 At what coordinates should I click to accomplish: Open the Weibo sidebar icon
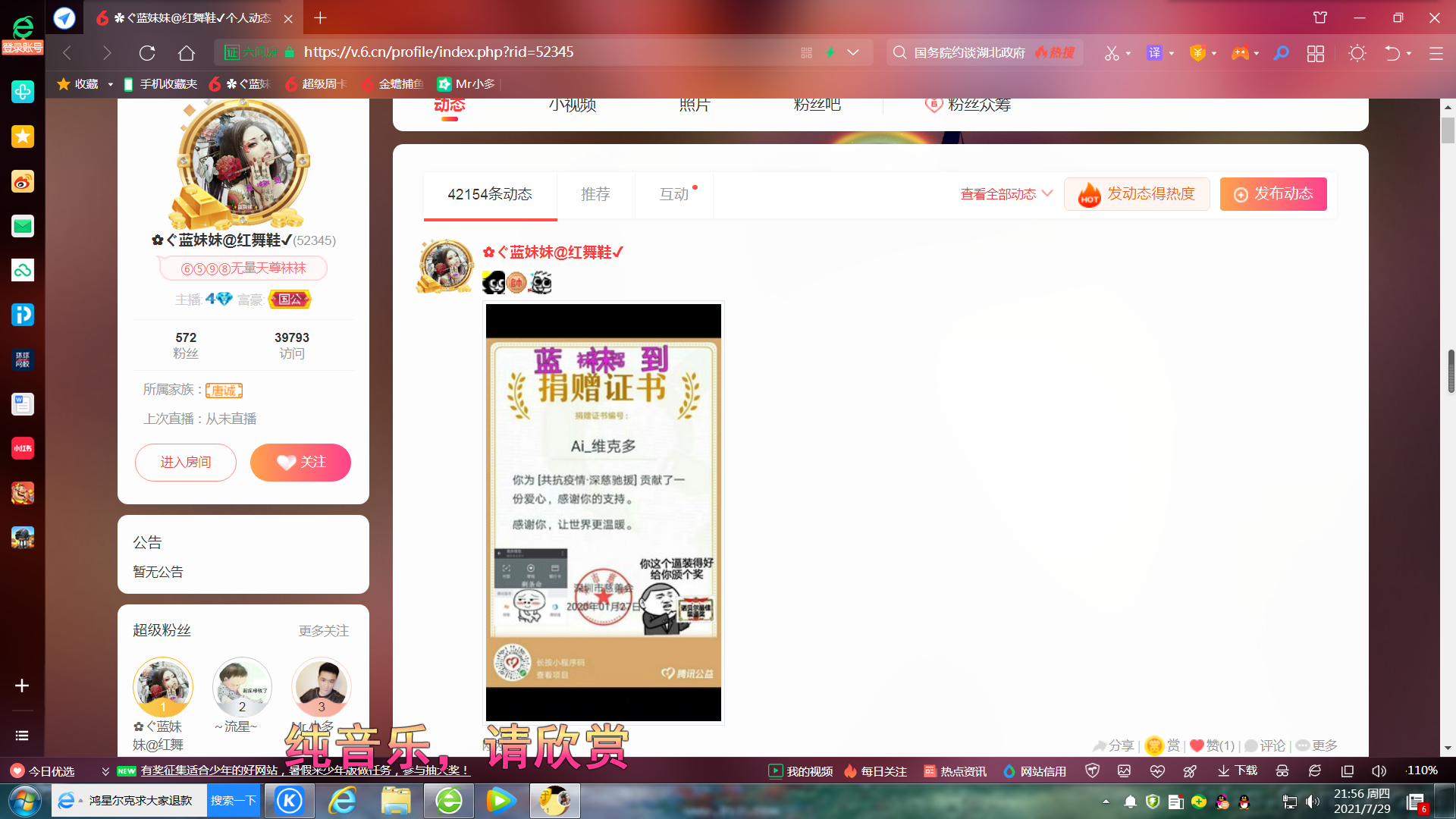23,181
